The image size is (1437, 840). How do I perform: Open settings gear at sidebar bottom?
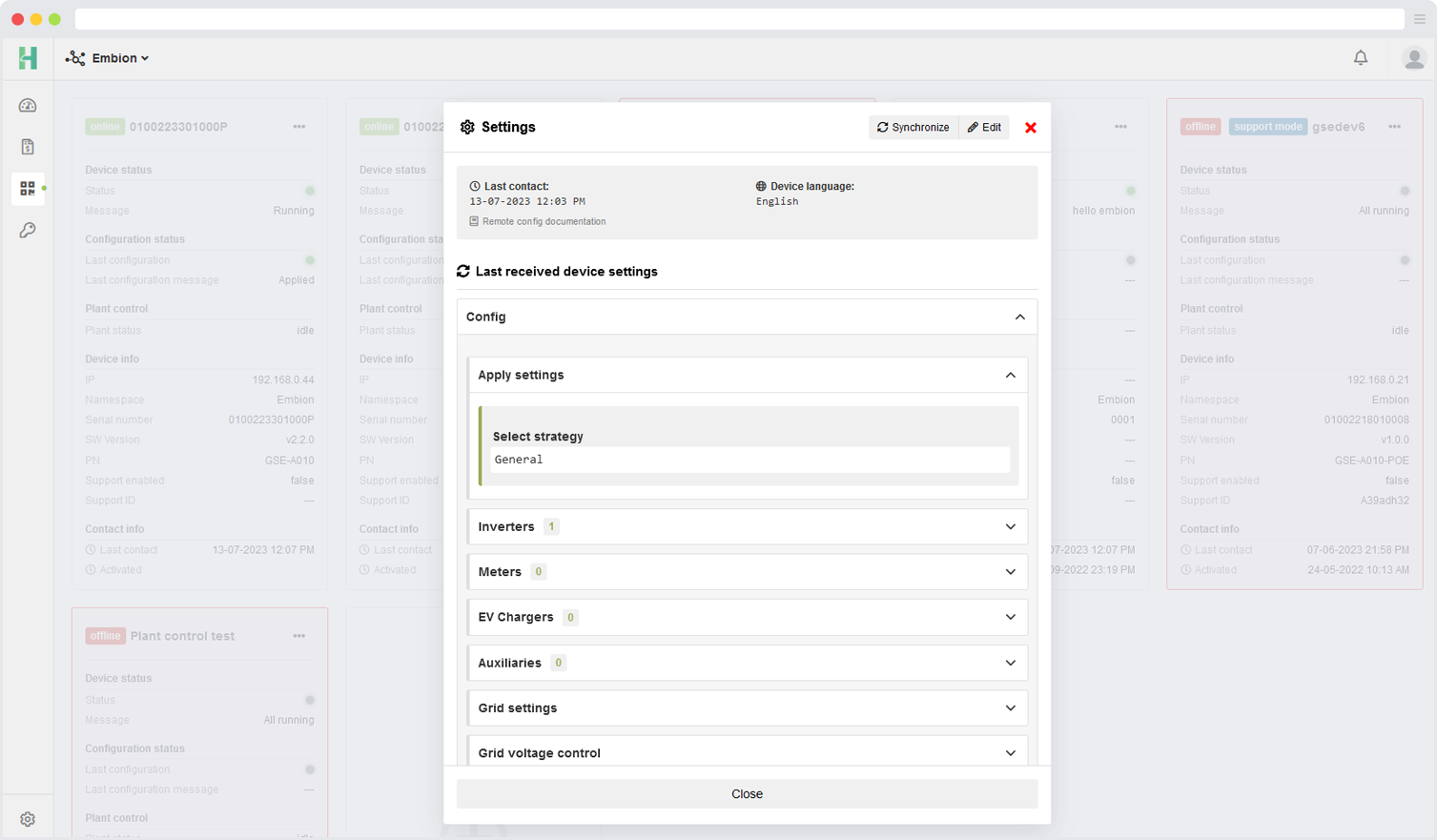(x=28, y=819)
